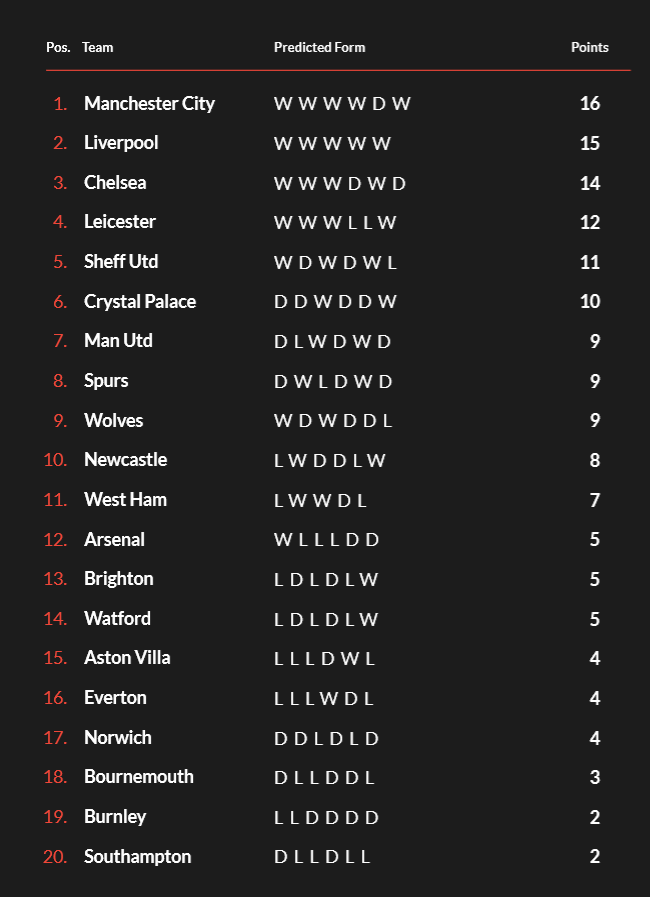
Task: Click the Man Utd team name
Action: (118, 341)
